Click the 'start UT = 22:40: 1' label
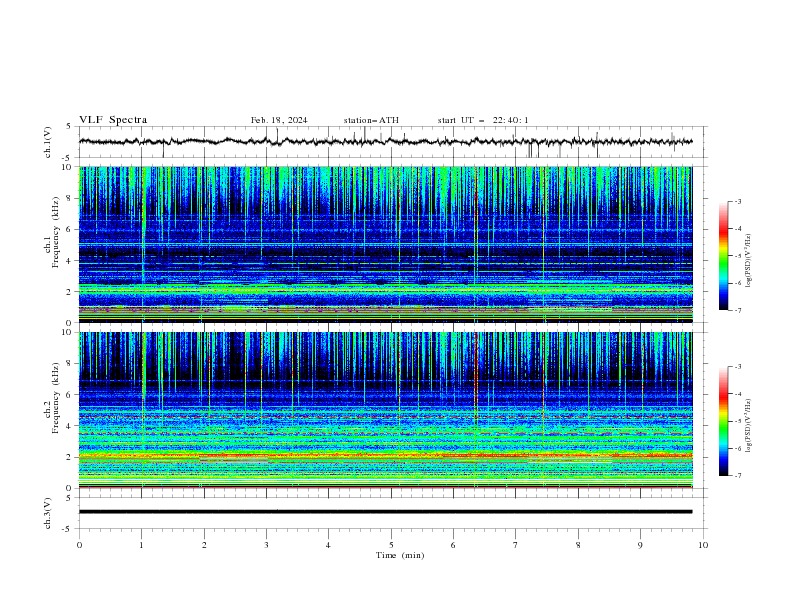Image resolution: width=792 pixels, height=612 pixels. [x=483, y=120]
